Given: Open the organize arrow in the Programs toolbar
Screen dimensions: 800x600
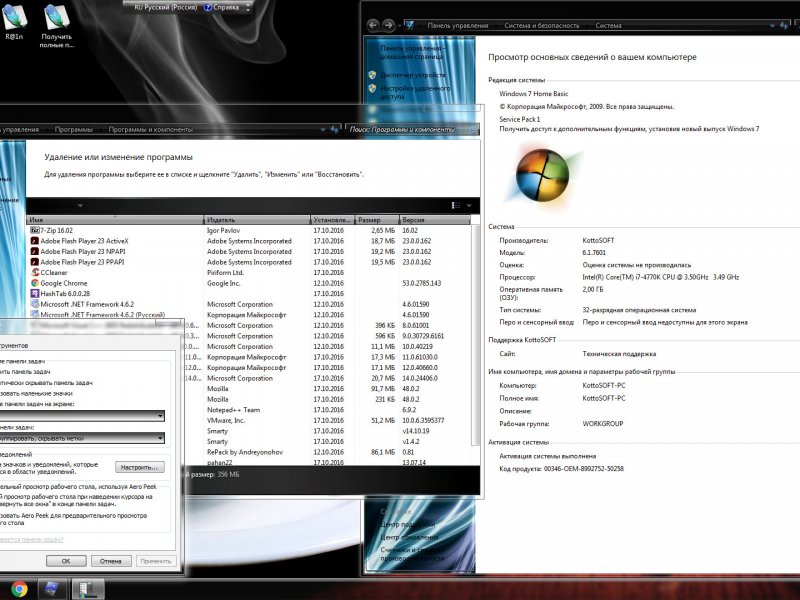Looking at the screenshot, I should pyautogui.click(x=80, y=206).
